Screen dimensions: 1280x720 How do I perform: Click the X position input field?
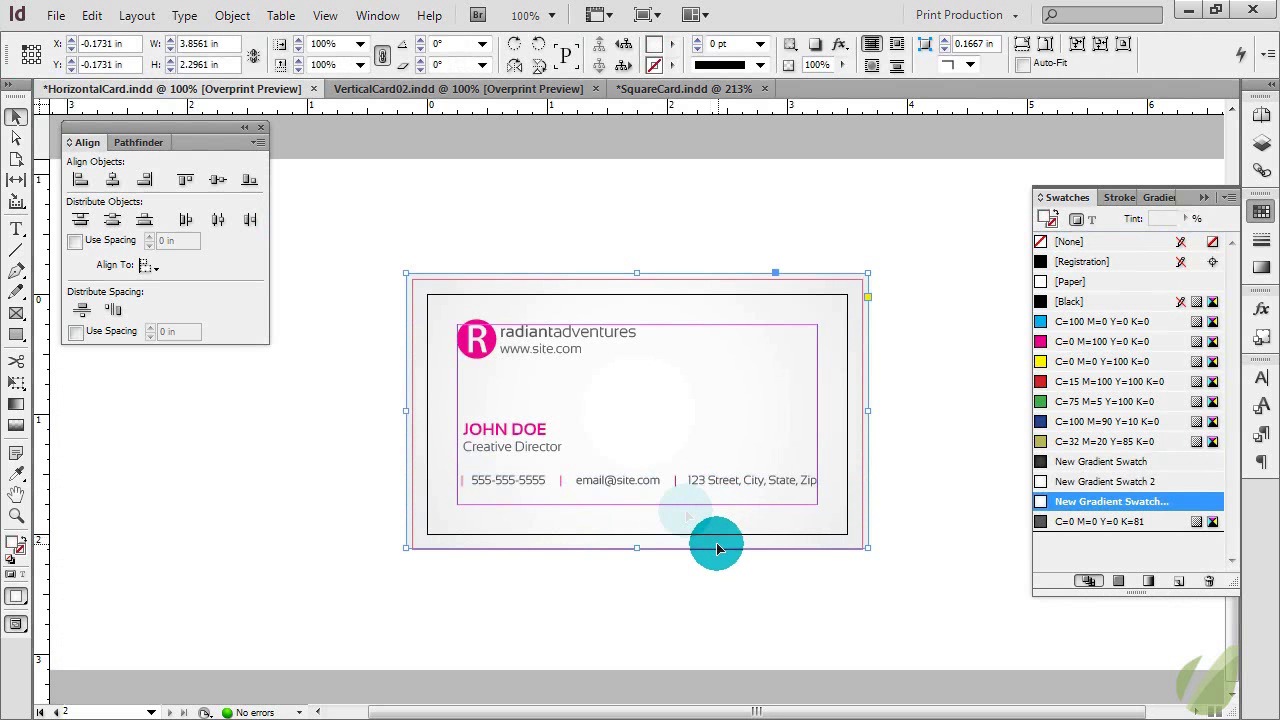(109, 44)
